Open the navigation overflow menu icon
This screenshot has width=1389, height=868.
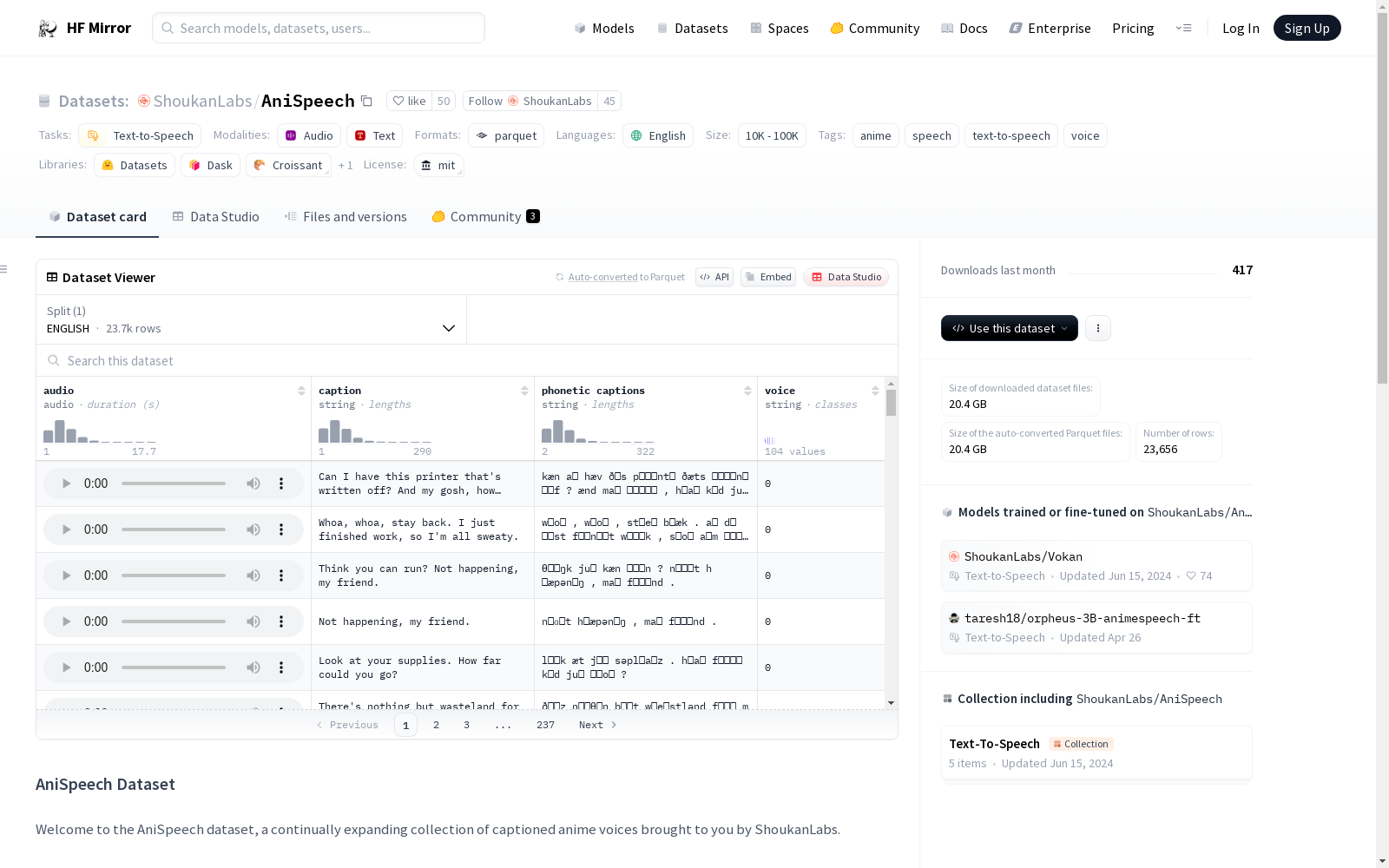tap(1183, 28)
